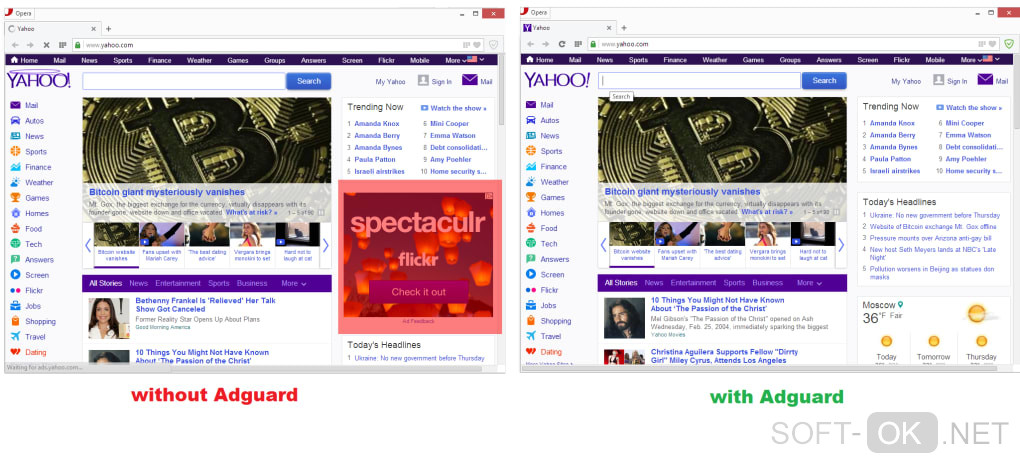
Task: Show previous carousel stories with left arrow, with-Adguard window
Action: 603,245
